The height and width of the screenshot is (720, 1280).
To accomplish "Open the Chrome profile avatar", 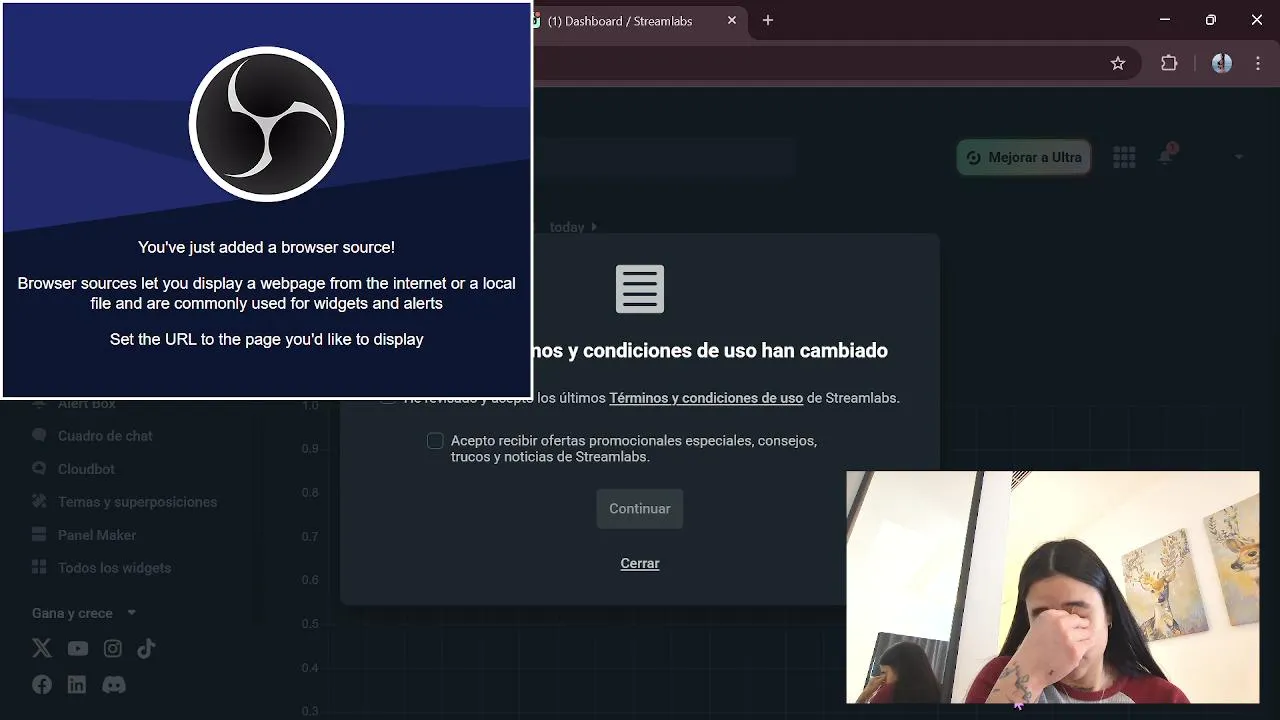I will click(x=1222, y=63).
